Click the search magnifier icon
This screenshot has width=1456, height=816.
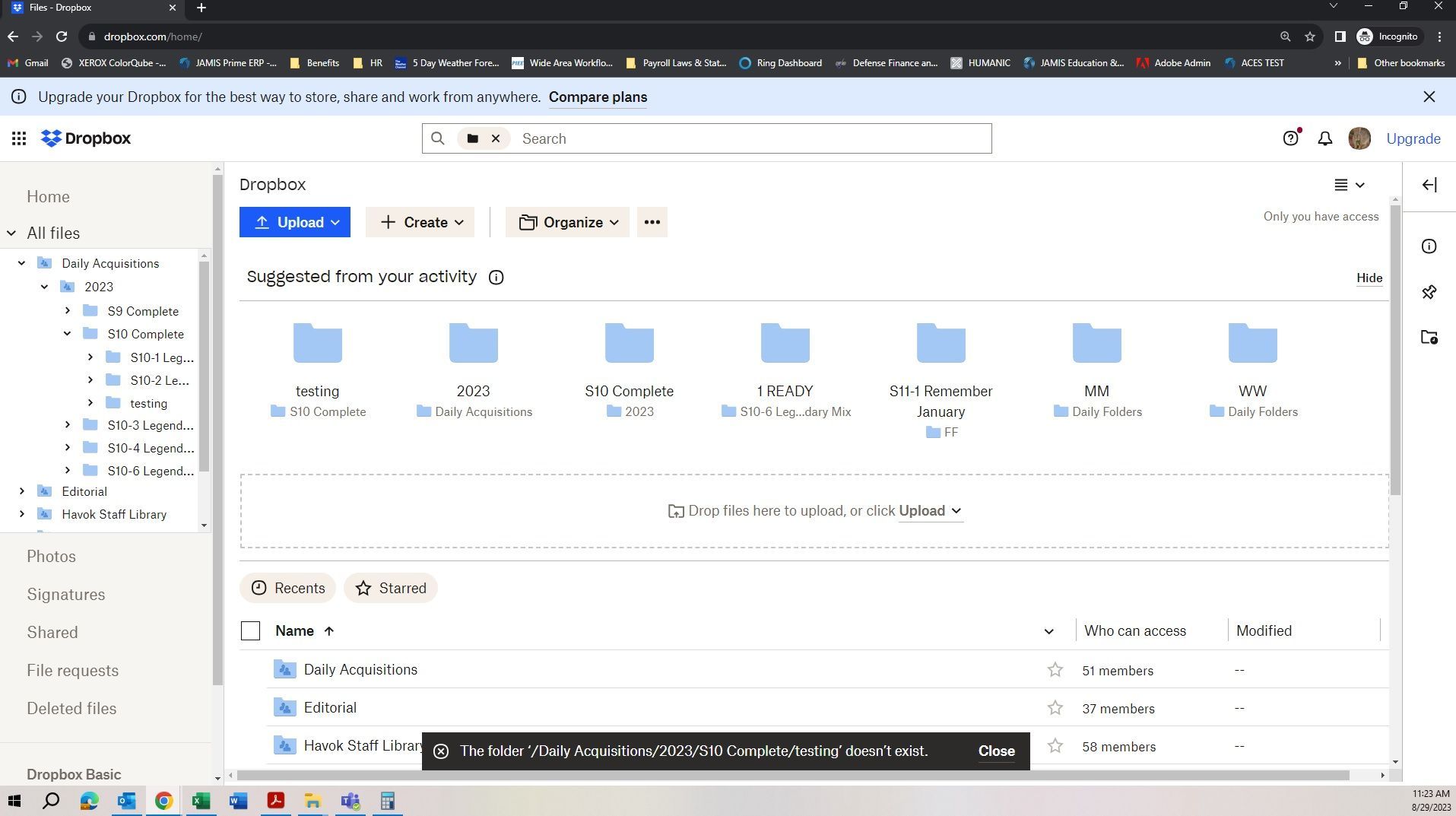[437, 138]
